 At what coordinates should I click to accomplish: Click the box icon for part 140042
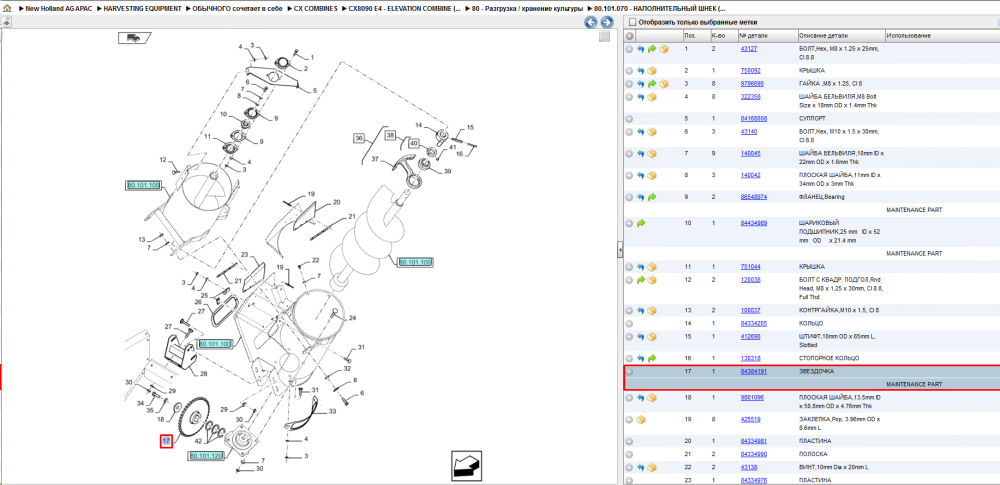(x=652, y=175)
